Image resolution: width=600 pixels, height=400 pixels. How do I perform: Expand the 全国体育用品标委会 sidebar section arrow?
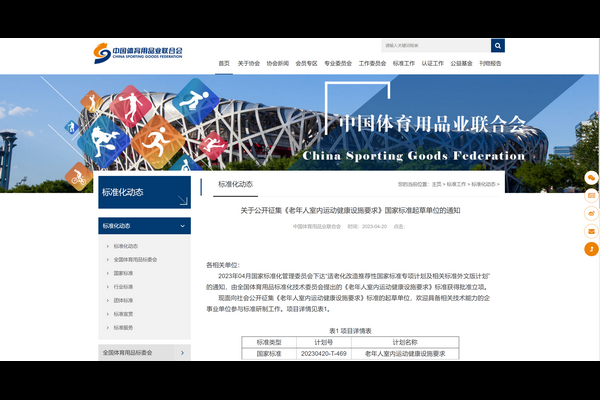click(183, 353)
